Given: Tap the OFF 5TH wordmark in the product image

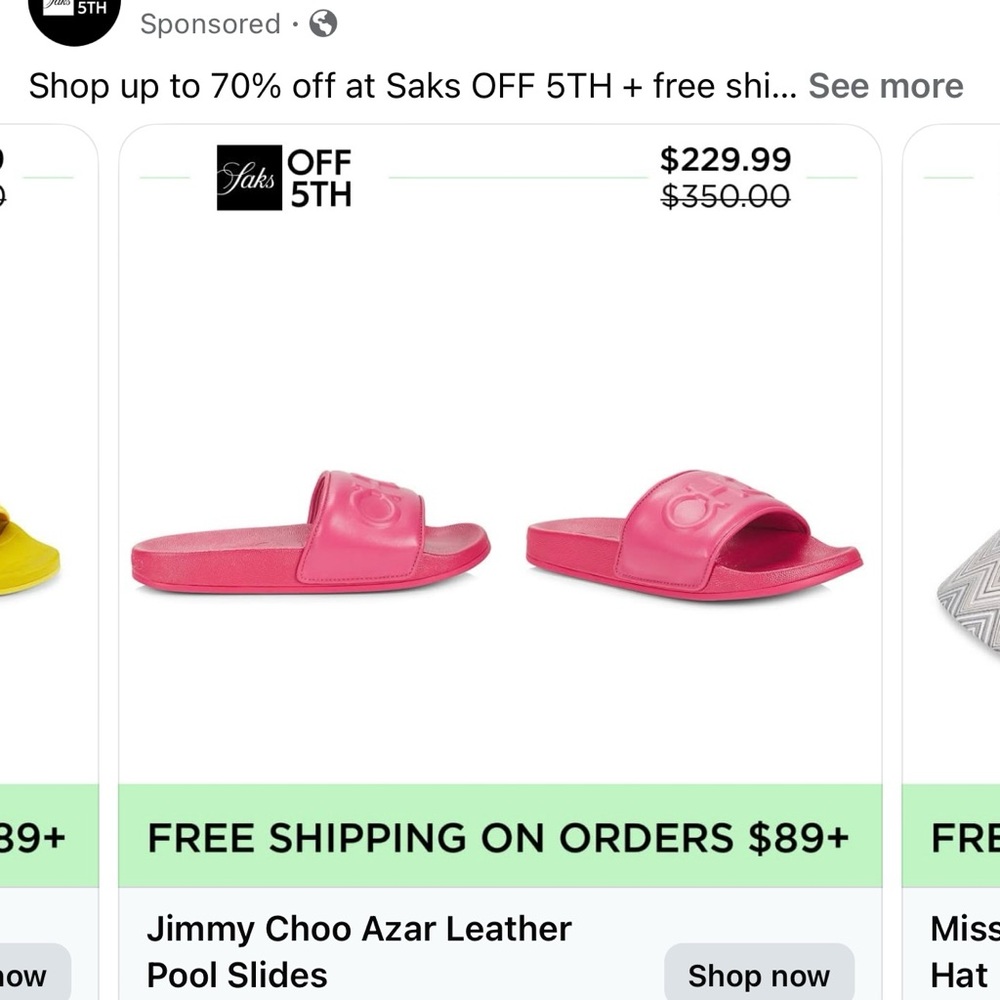Looking at the screenshot, I should coord(322,178).
